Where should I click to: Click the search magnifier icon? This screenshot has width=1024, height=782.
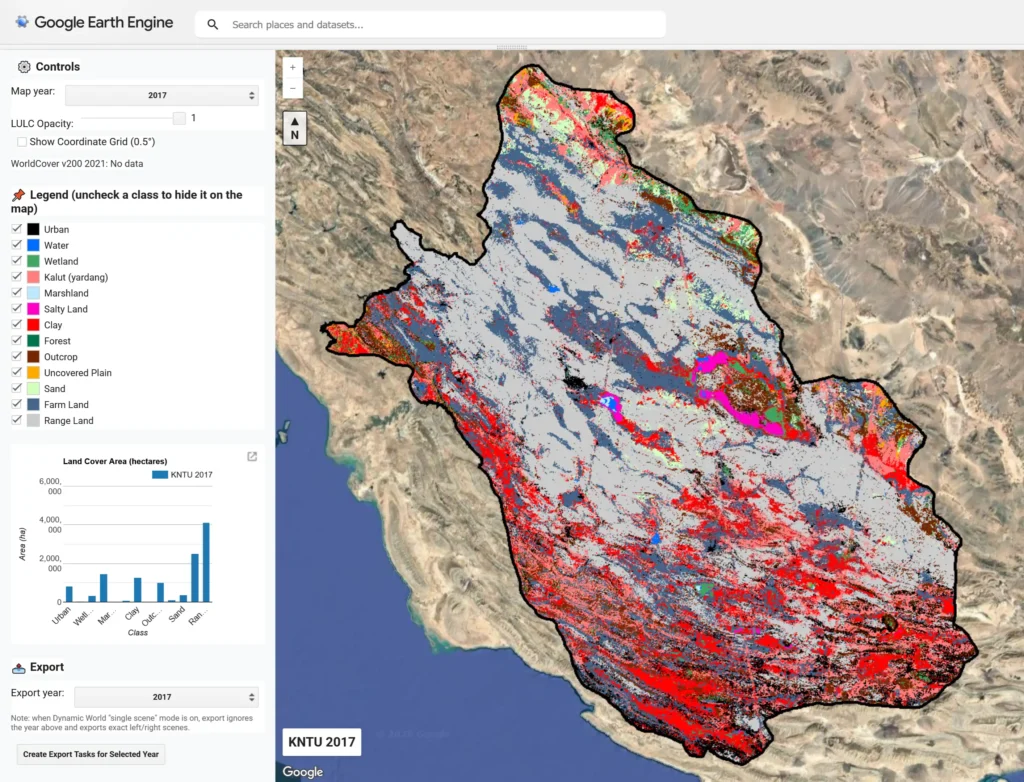212,25
